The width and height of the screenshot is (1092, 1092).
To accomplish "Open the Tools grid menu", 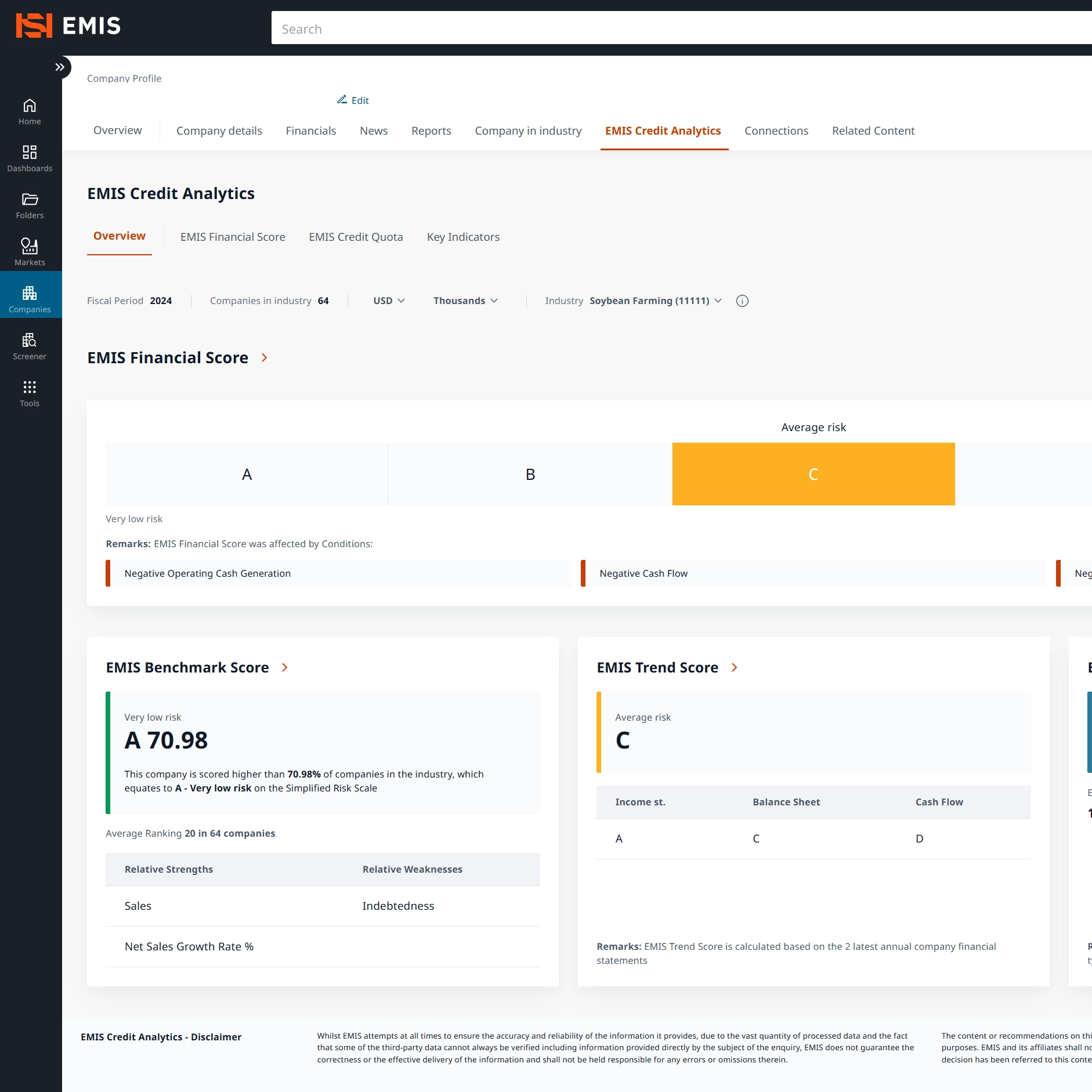I will click(30, 394).
